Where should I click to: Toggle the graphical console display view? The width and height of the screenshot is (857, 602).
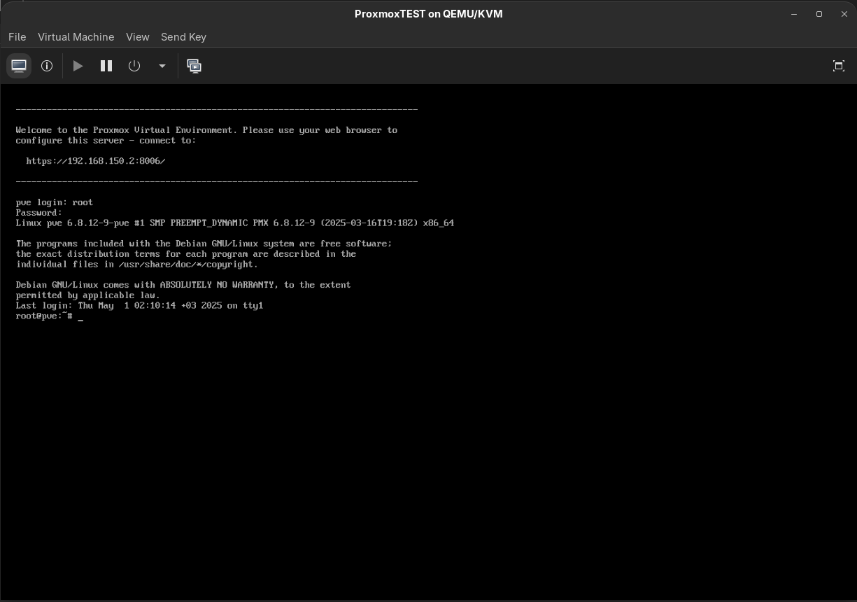[x=20, y=65]
